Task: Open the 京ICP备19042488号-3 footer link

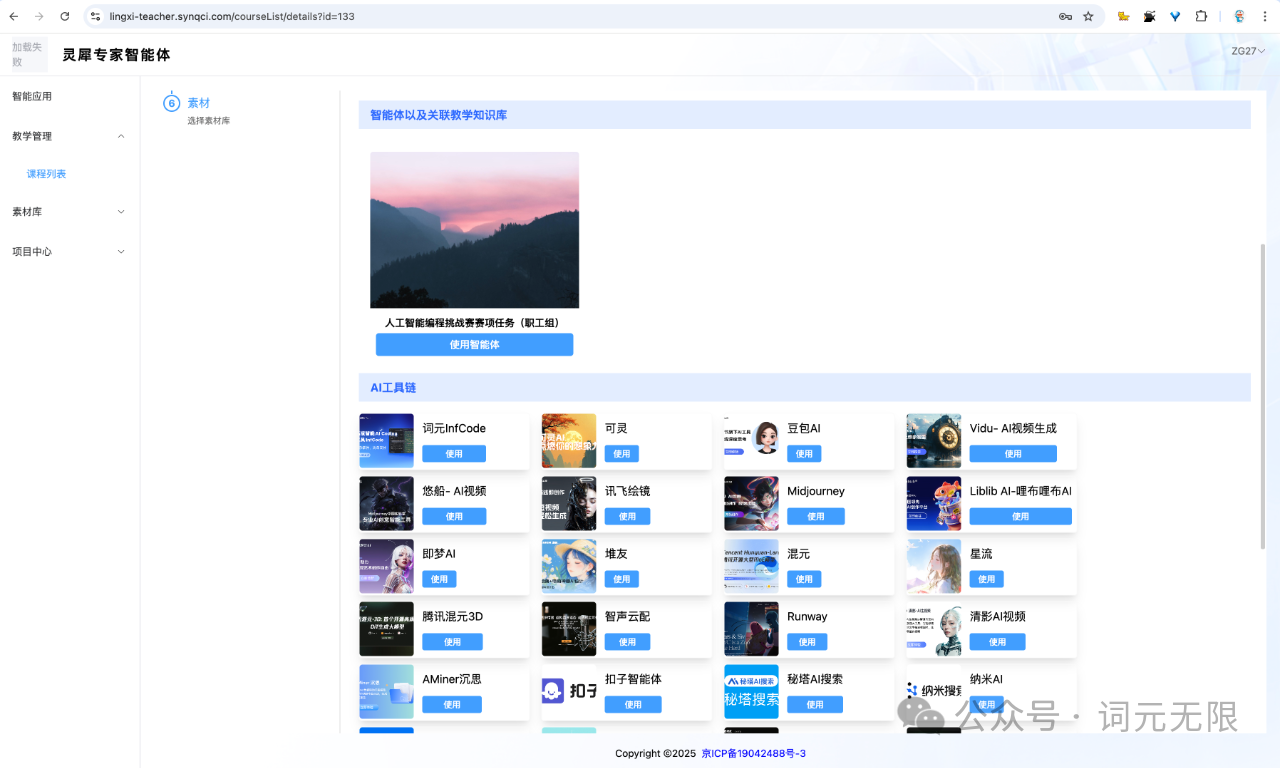Action: coord(754,754)
